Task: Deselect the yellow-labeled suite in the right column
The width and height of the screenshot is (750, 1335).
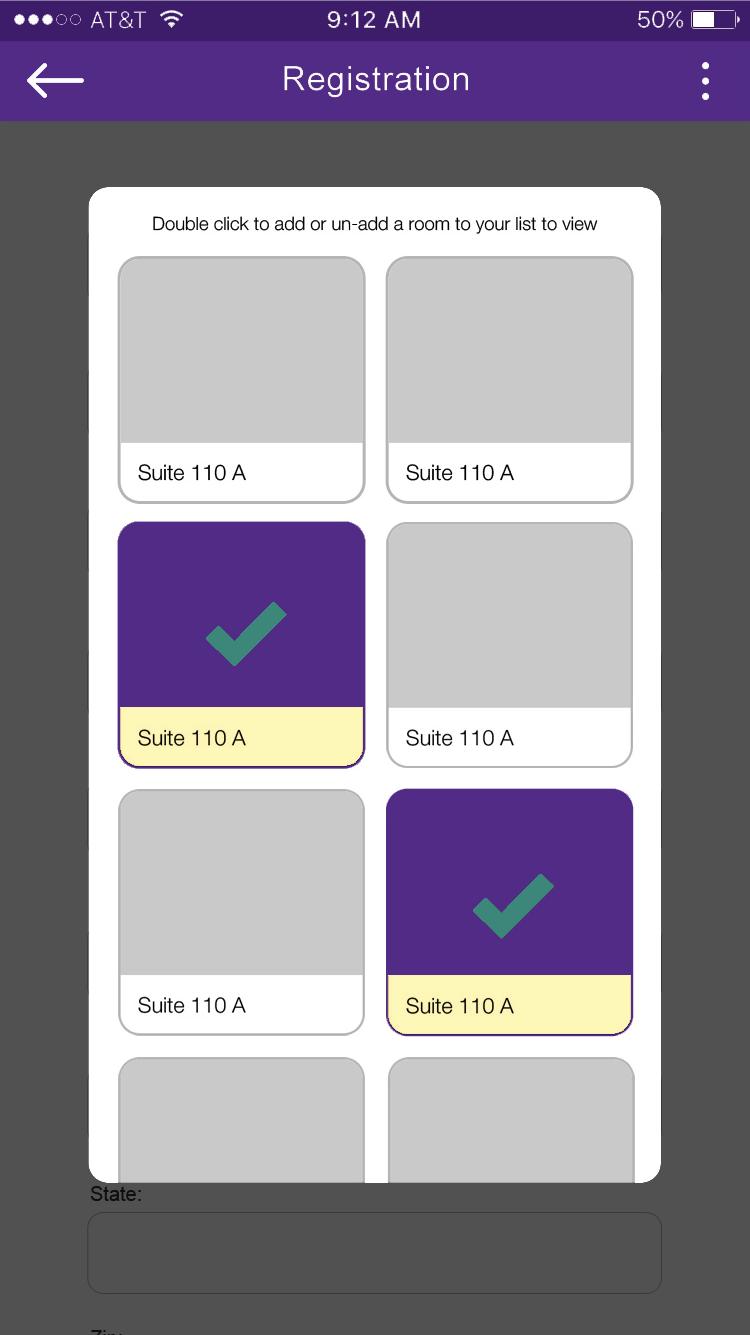Action: [509, 1005]
